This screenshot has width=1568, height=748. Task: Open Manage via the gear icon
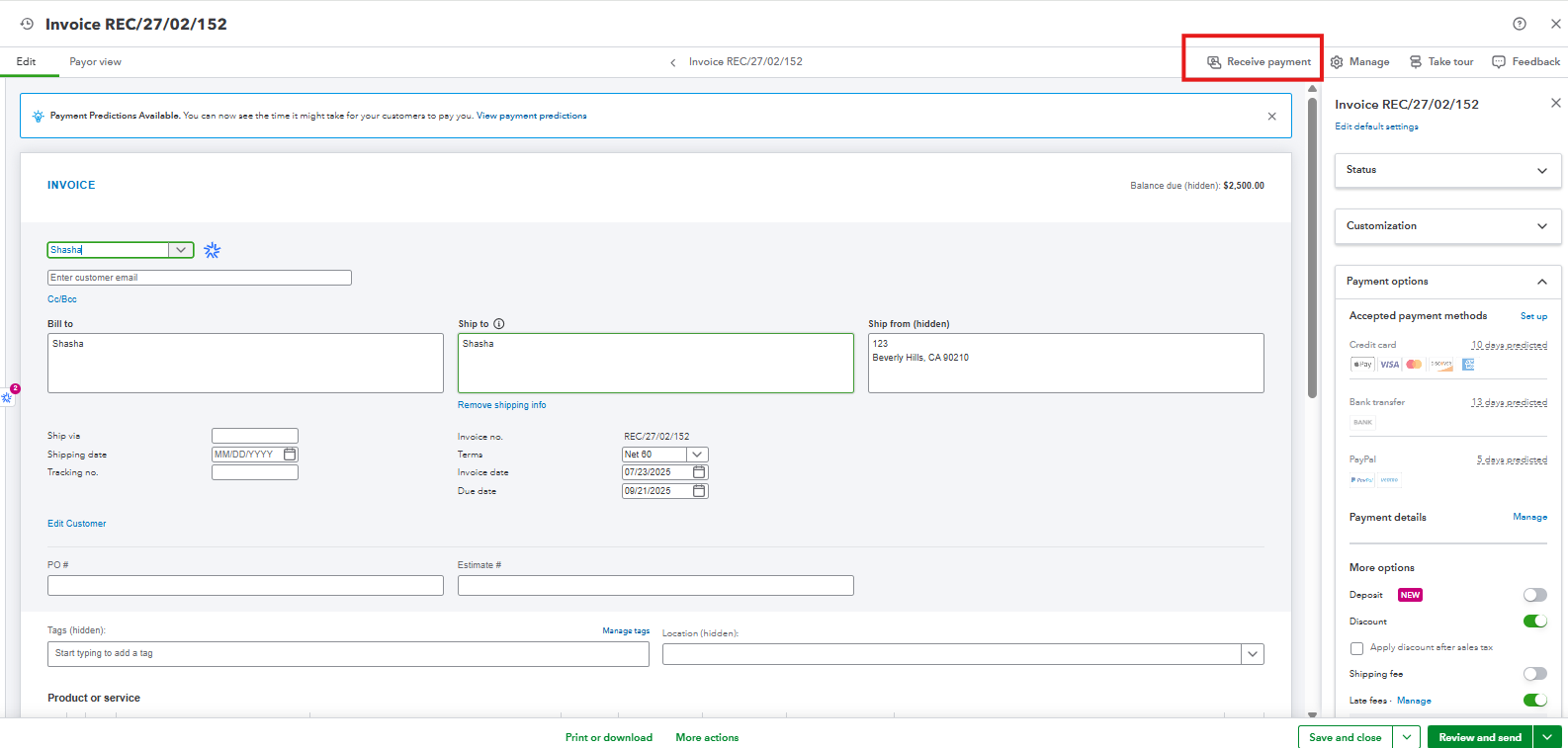(1337, 61)
